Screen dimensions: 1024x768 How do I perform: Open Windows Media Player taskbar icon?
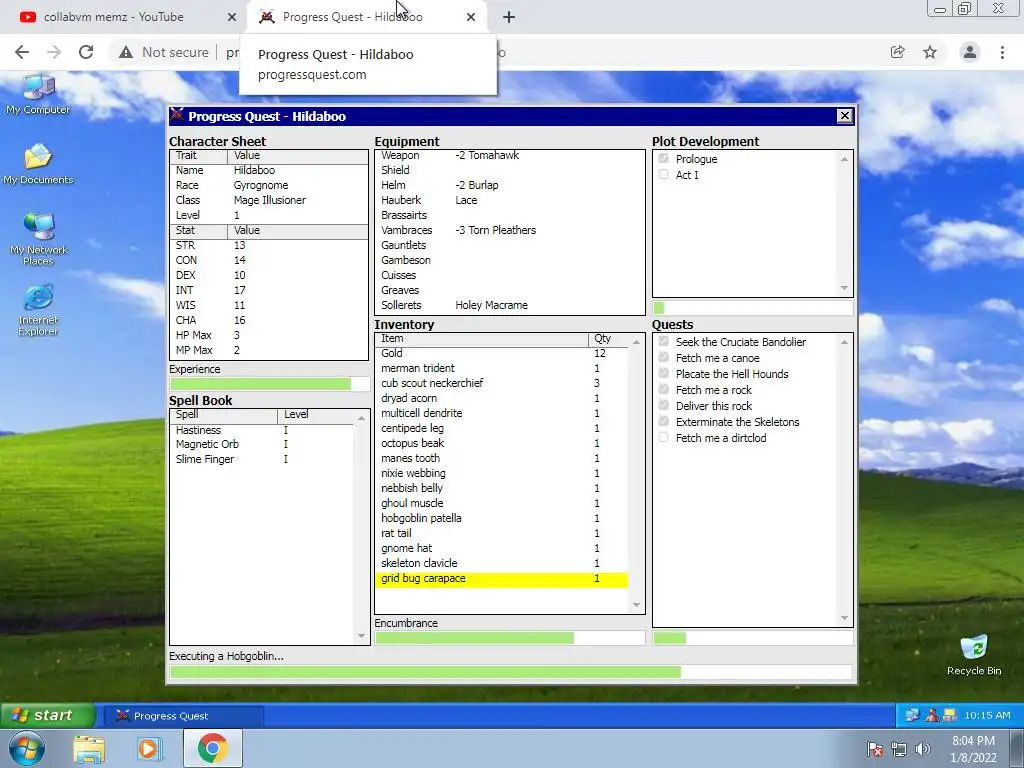point(150,749)
